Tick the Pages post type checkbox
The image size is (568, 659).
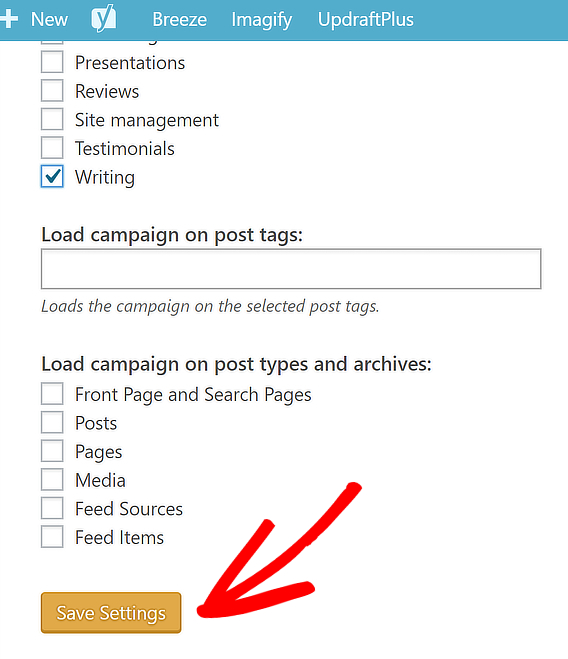(x=52, y=451)
